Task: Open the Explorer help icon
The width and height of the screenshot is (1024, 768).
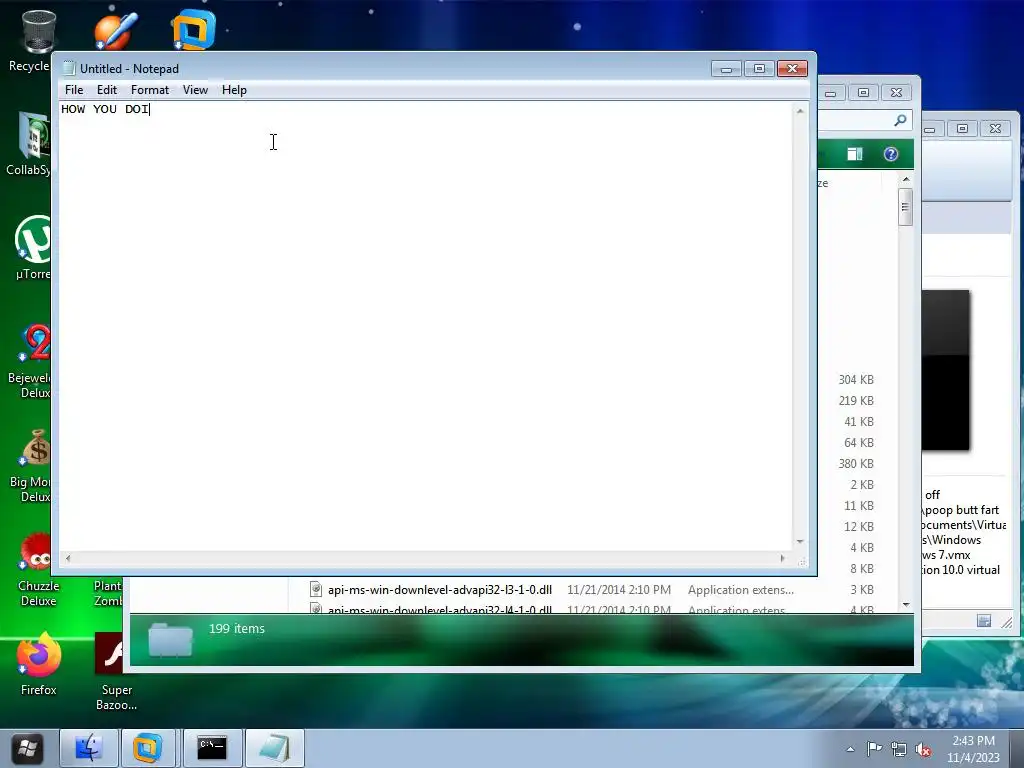Action: 891,154
